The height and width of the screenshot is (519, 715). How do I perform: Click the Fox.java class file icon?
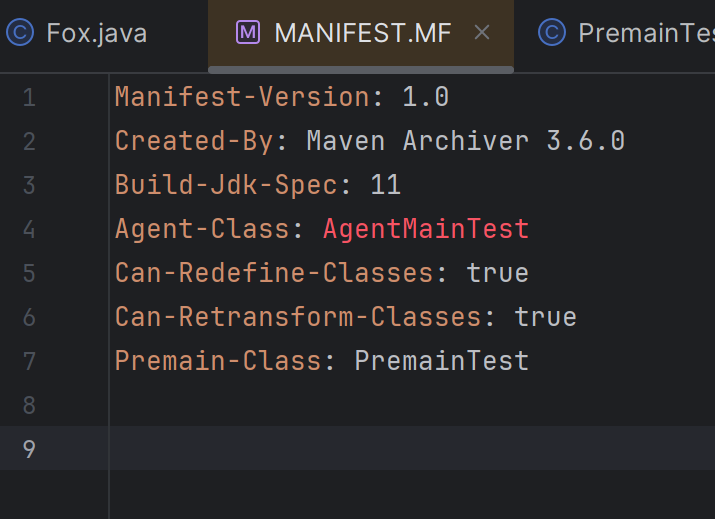click(x=20, y=33)
